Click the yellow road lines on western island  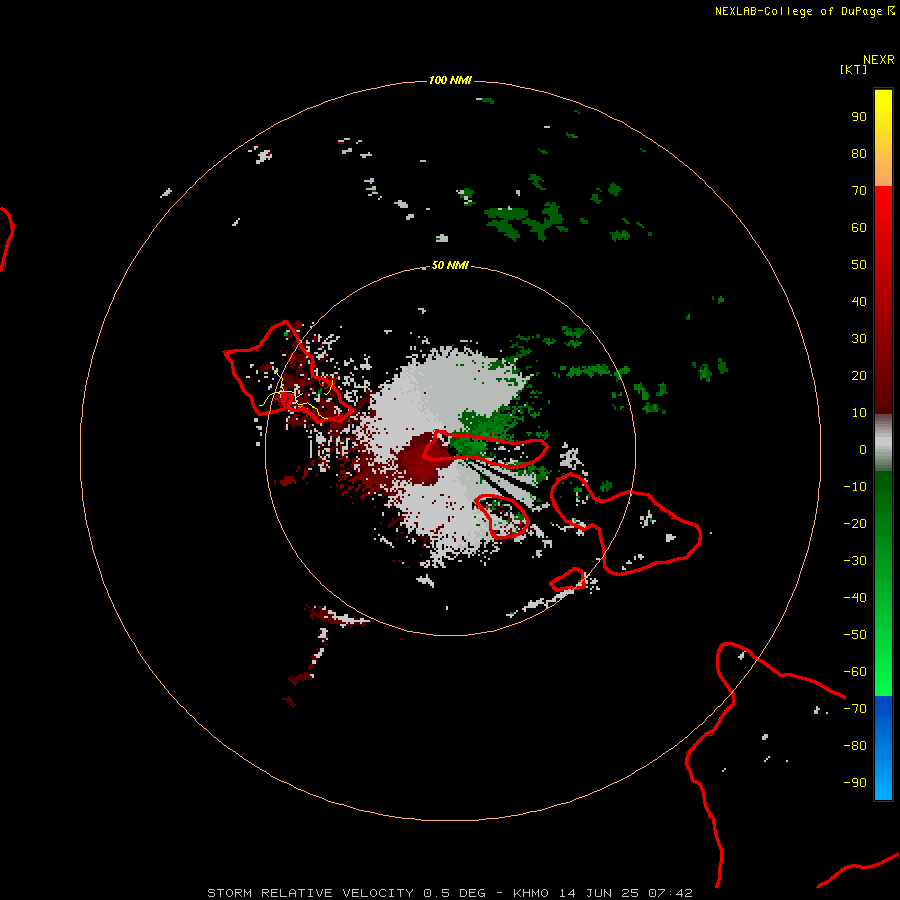(296, 397)
